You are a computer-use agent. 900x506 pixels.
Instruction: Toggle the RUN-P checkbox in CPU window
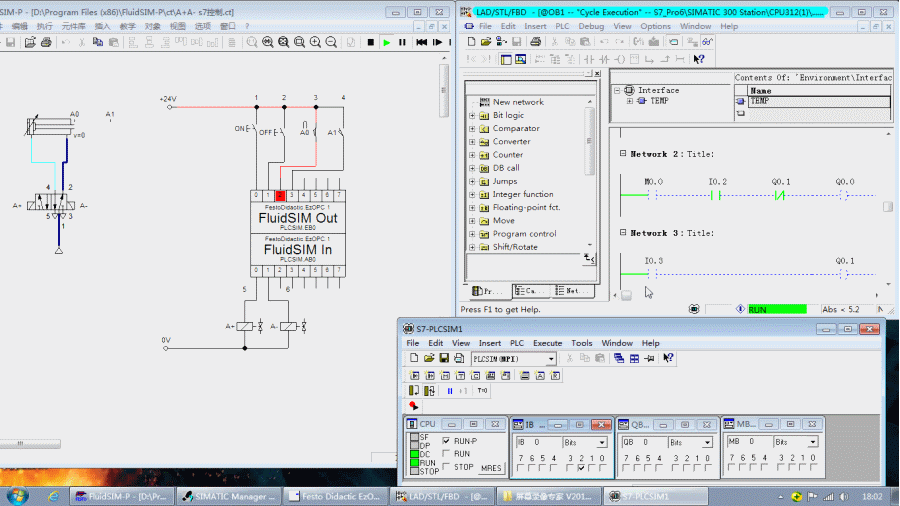coord(447,441)
